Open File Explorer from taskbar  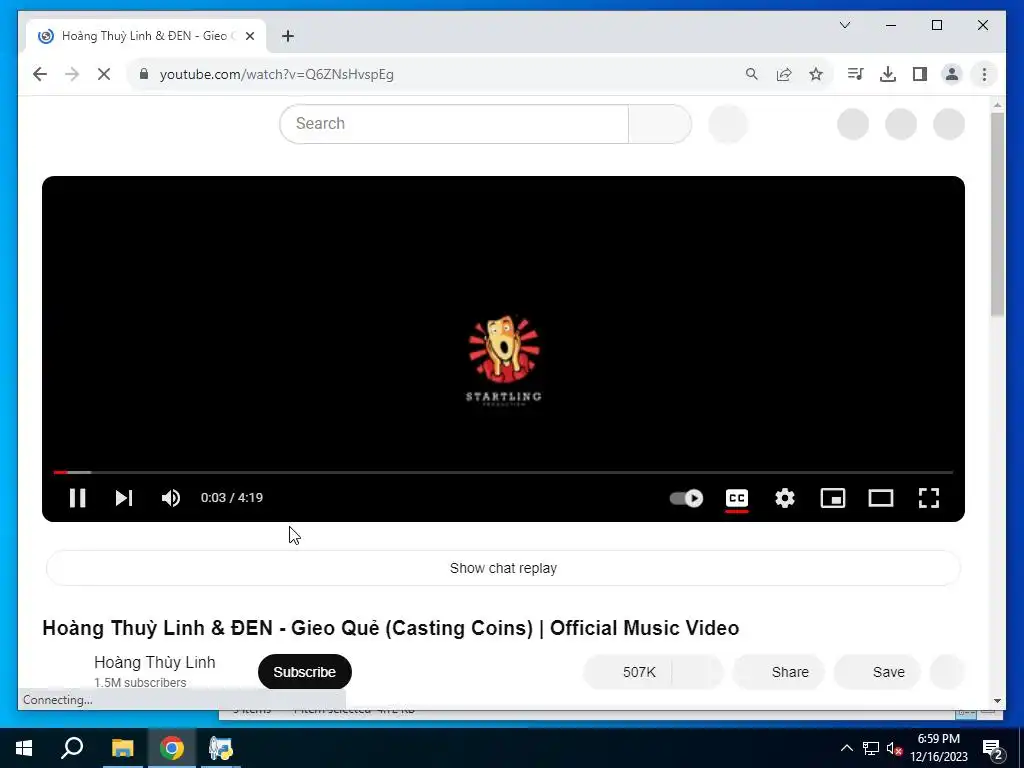[x=122, y=748]
